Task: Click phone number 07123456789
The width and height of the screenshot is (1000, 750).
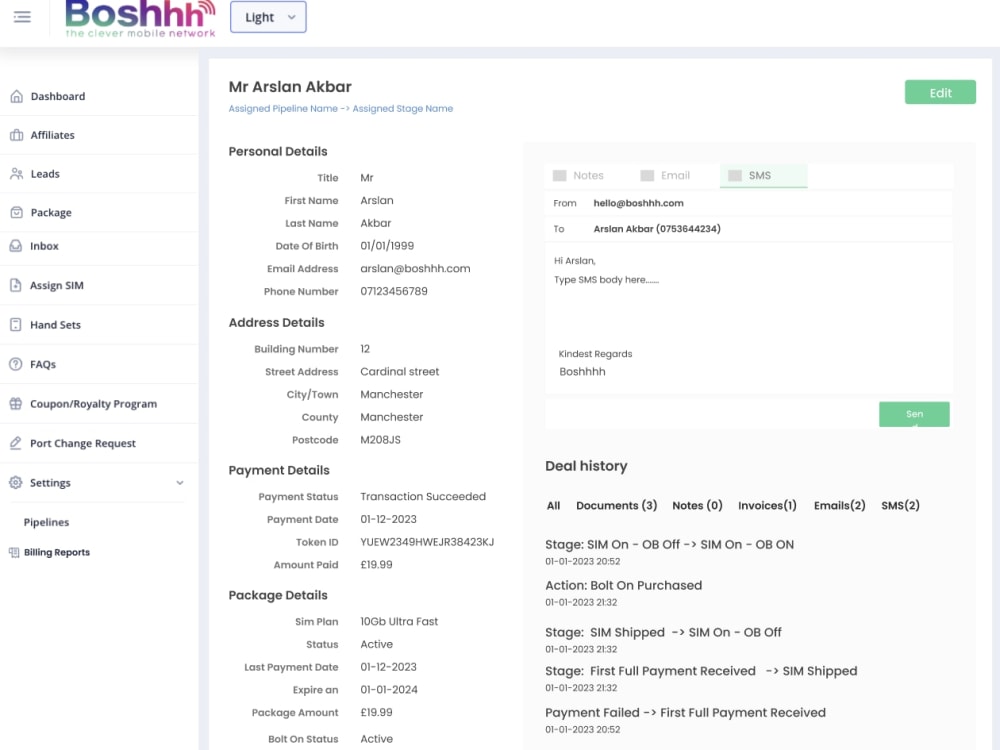Action: [x=393, y=291]
